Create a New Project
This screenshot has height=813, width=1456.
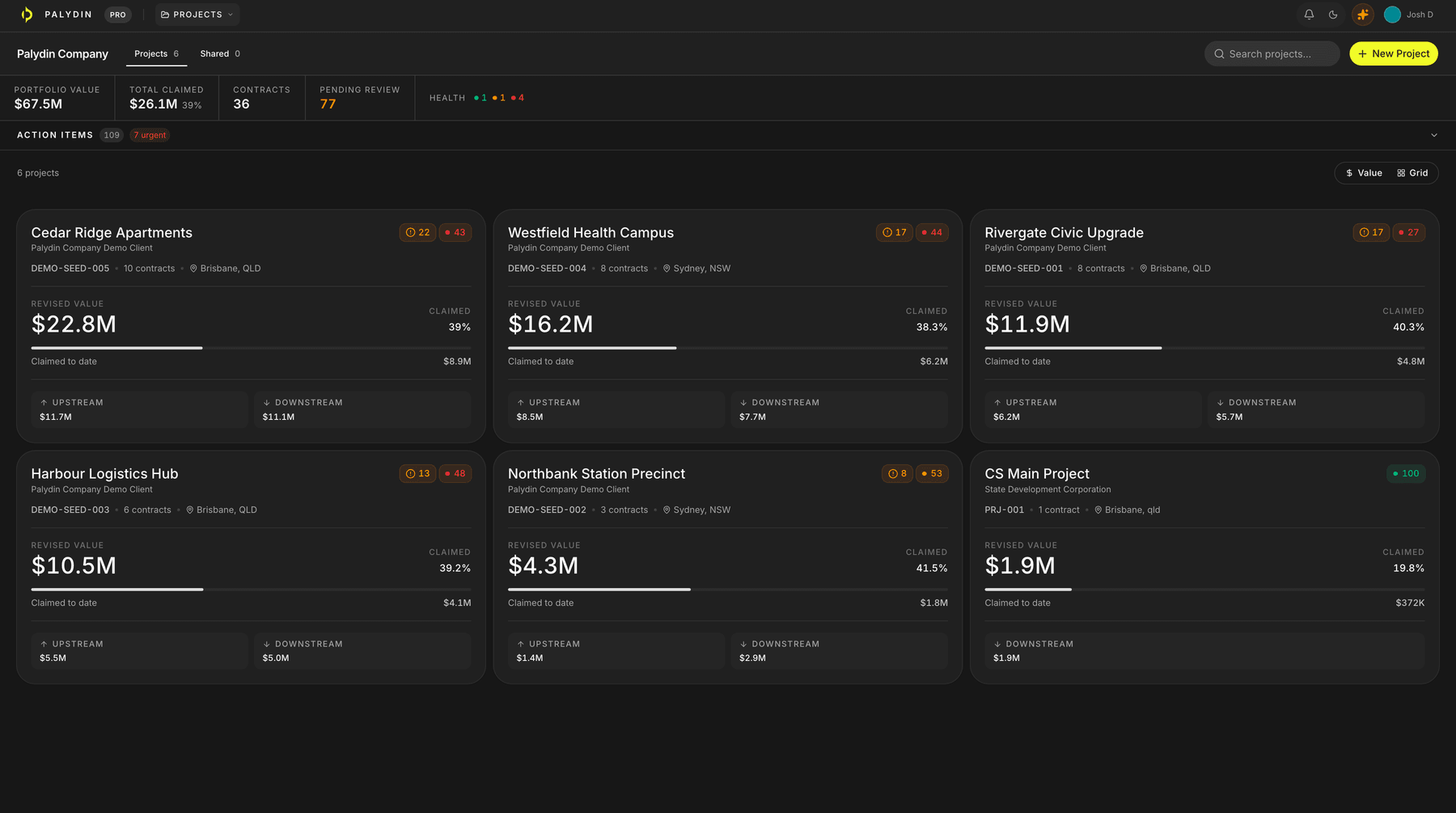[1393, 53]
